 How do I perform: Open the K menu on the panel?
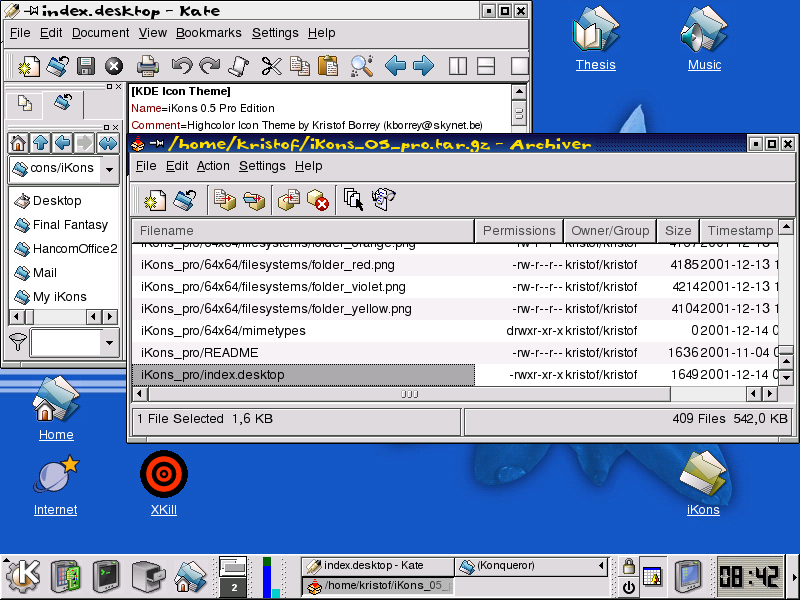point(23,577)
